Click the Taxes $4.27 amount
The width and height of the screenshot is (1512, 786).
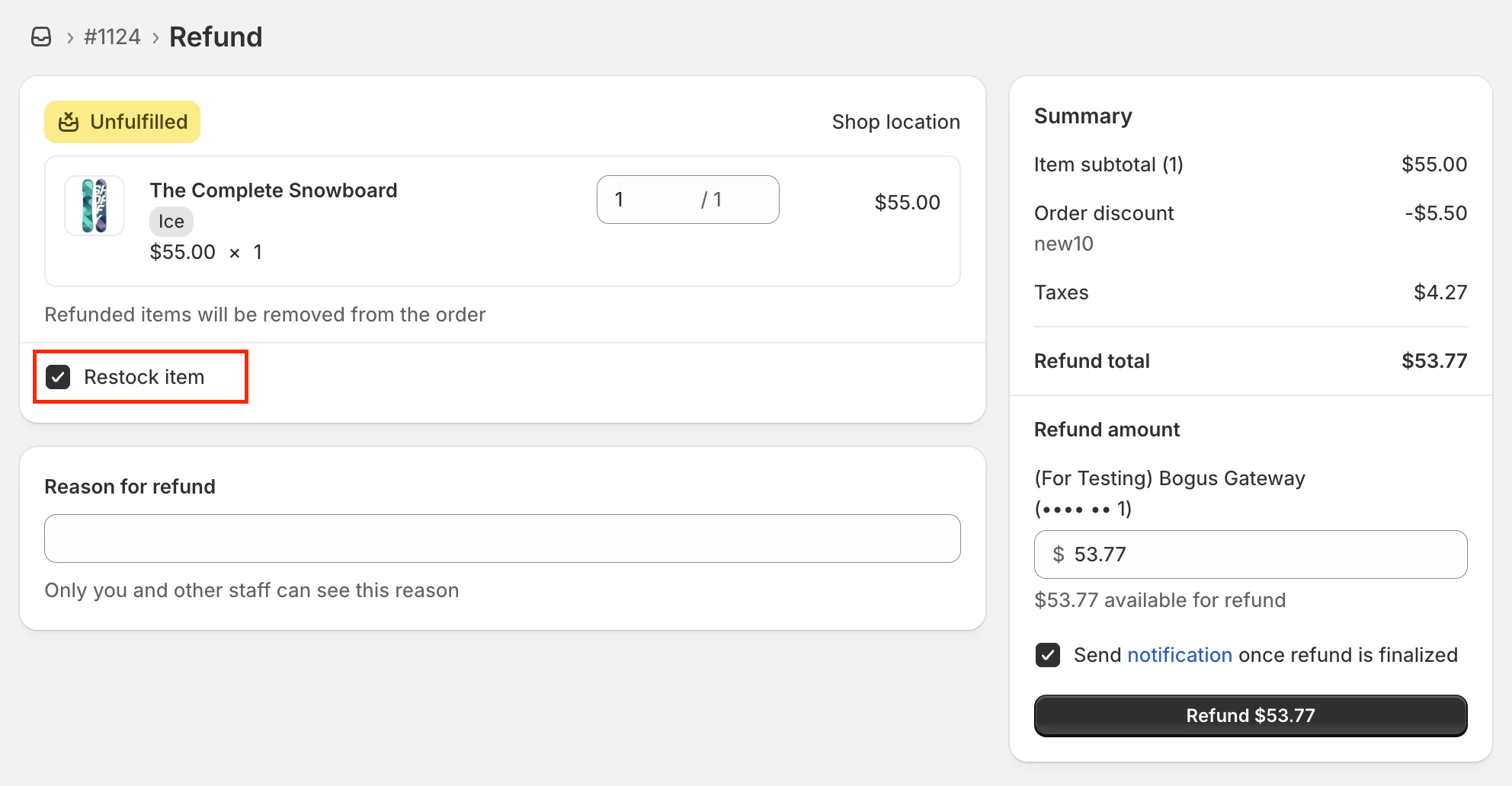click(1440, 292)
